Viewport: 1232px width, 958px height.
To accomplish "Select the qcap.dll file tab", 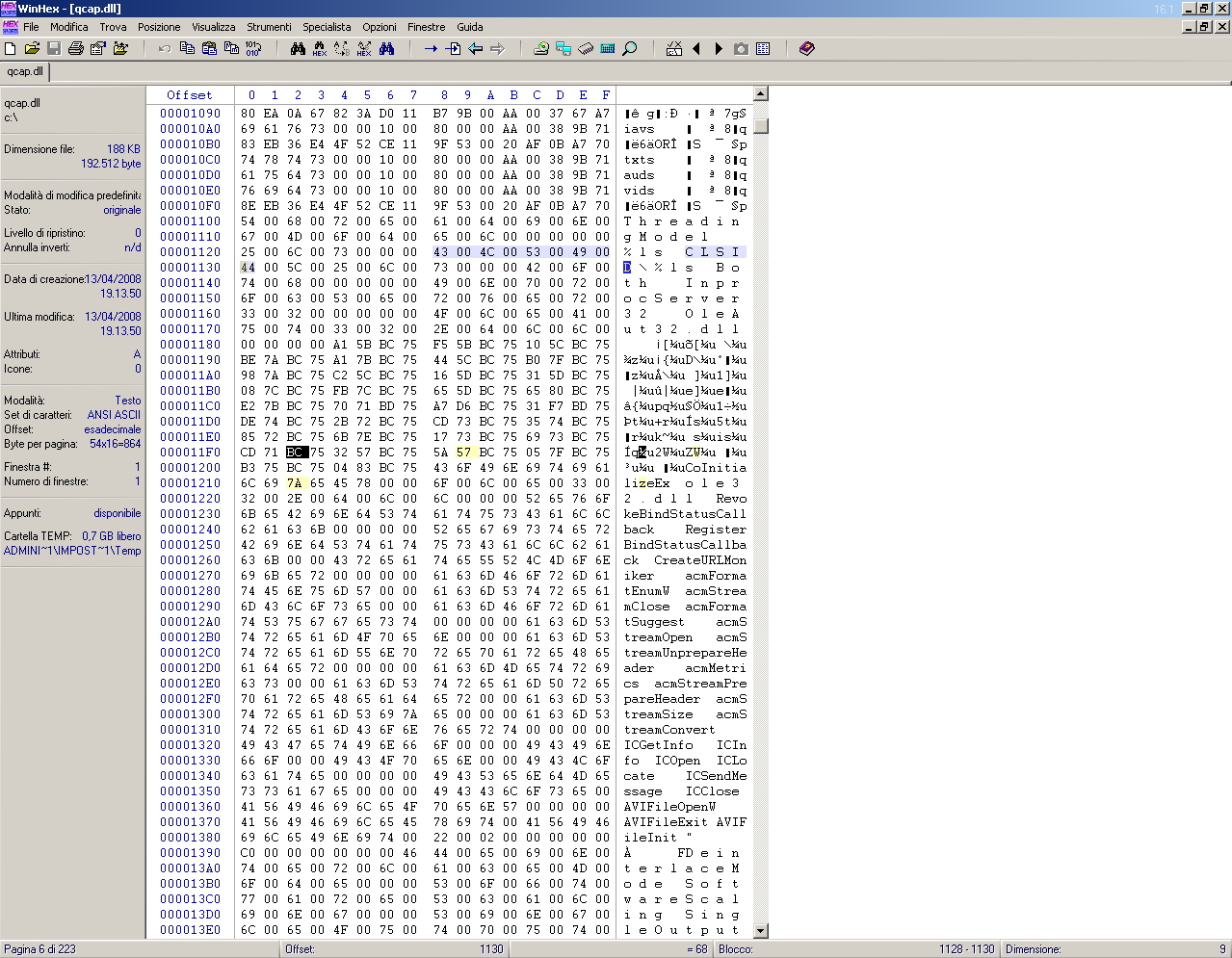I will click(x=25, y=71).
